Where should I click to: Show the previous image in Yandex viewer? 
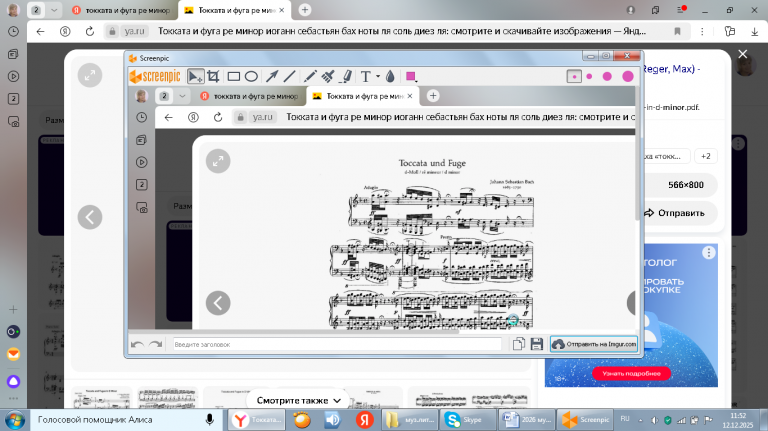click(90, 217)
